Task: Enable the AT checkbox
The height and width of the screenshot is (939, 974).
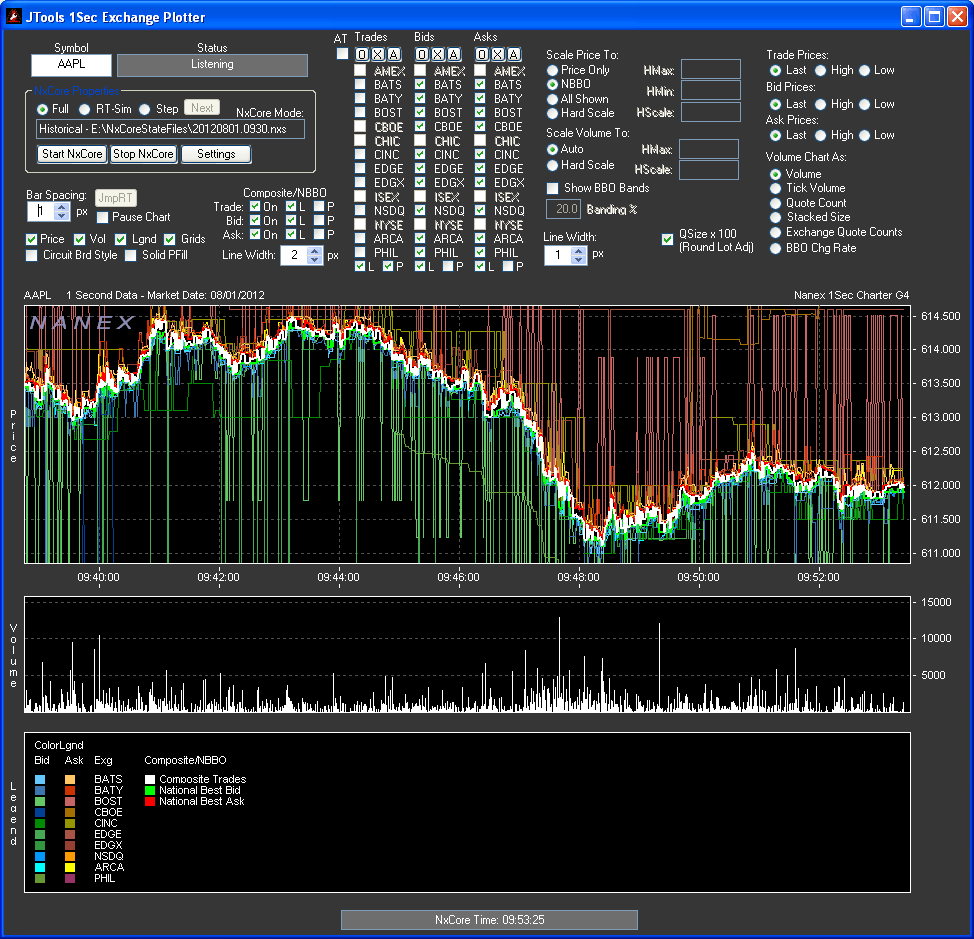Action: tap(342, 54)
